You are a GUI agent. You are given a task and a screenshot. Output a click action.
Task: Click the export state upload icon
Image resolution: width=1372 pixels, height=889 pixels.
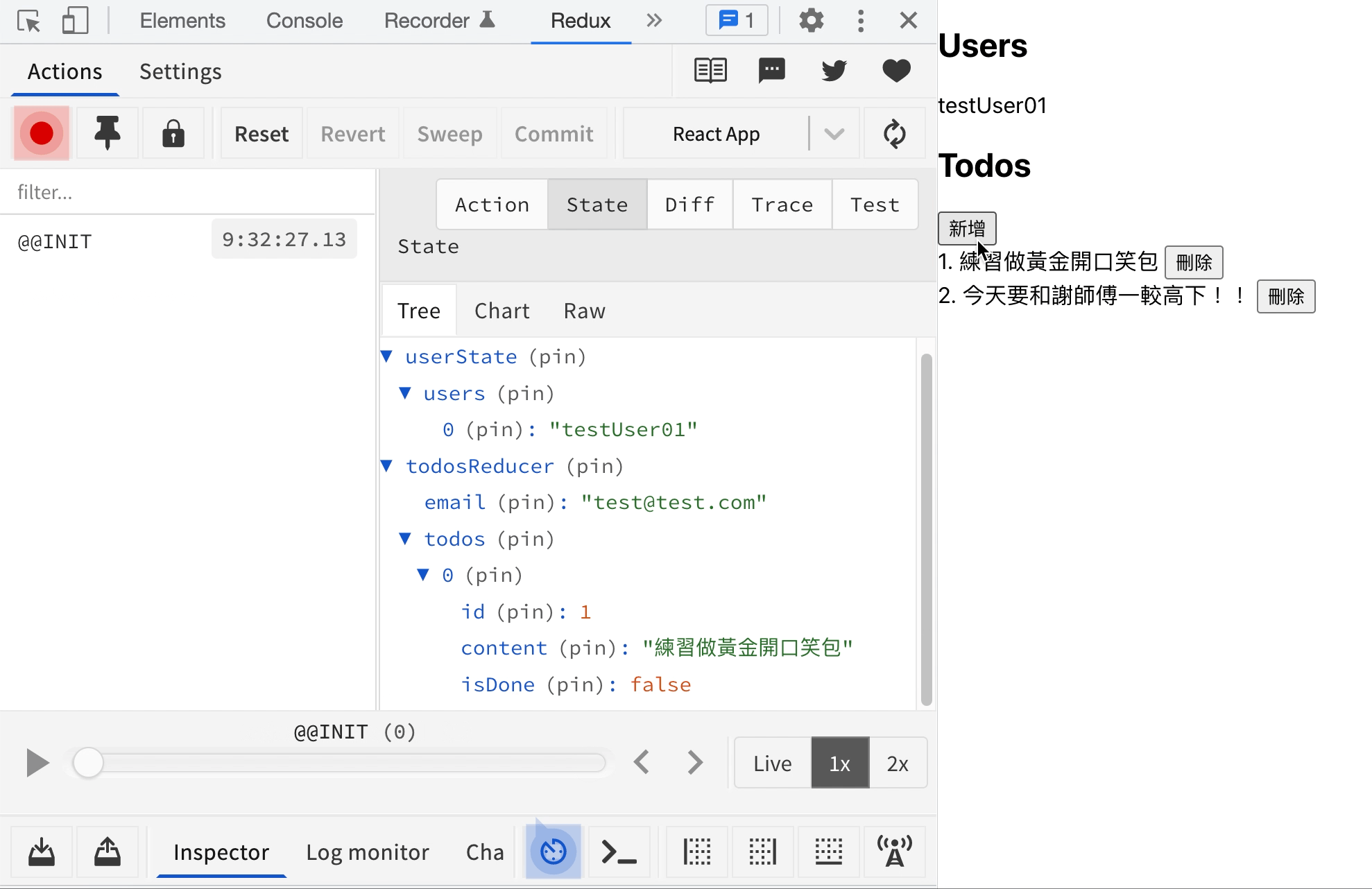pos(108,852)
